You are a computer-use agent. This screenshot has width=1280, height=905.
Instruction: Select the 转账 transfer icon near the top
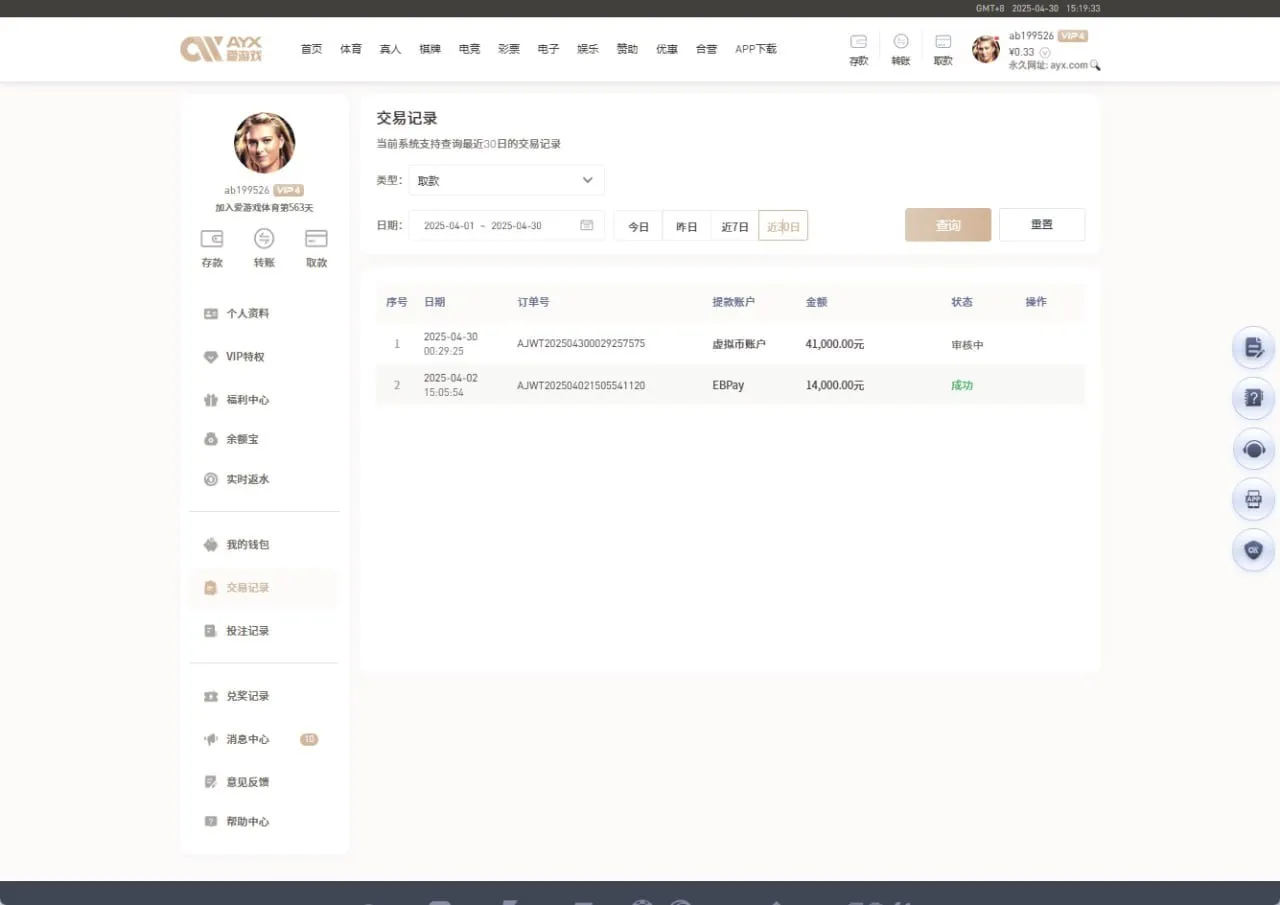coord(900,48)
